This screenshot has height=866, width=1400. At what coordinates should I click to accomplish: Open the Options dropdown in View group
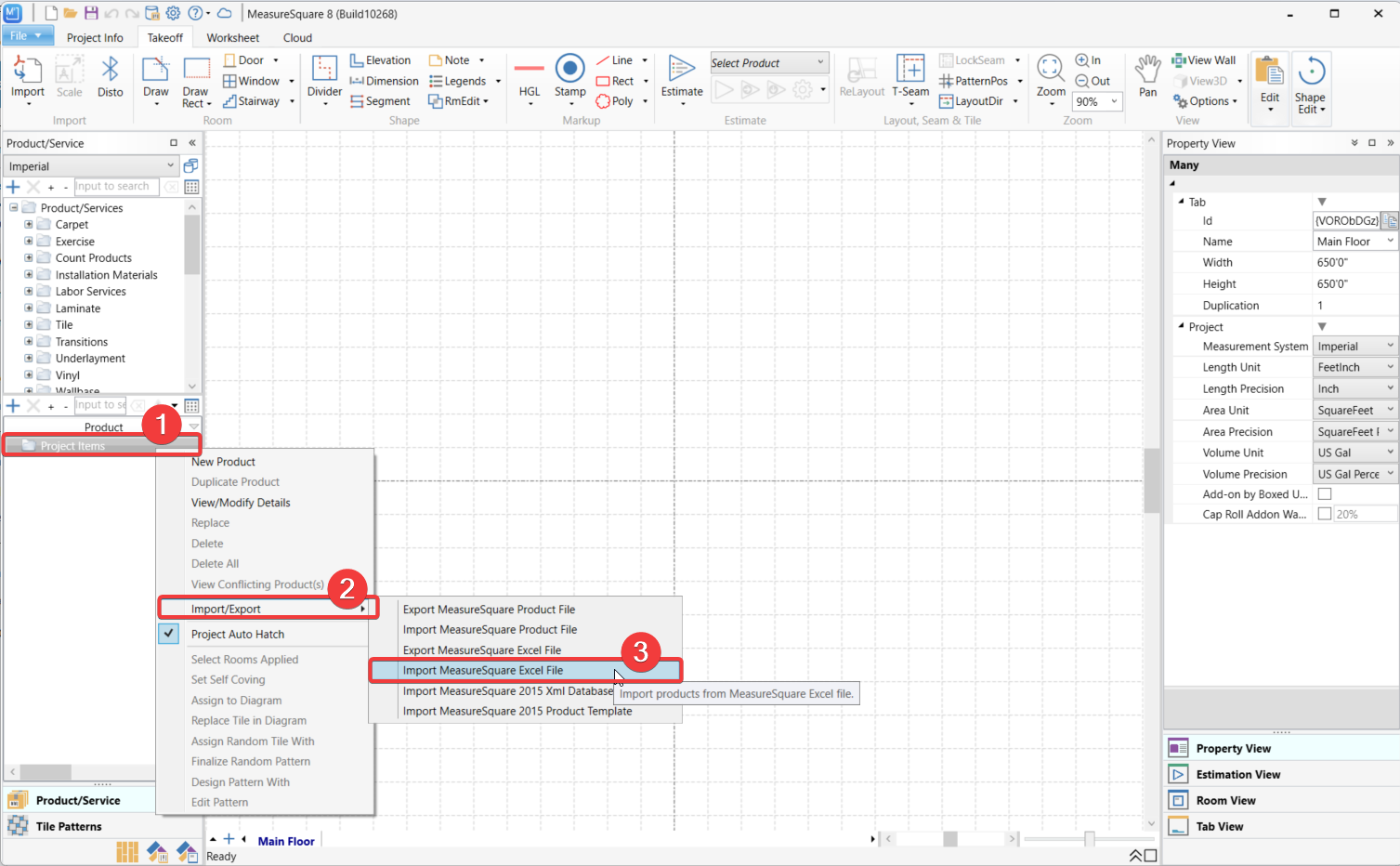(x=1207, y=101)
